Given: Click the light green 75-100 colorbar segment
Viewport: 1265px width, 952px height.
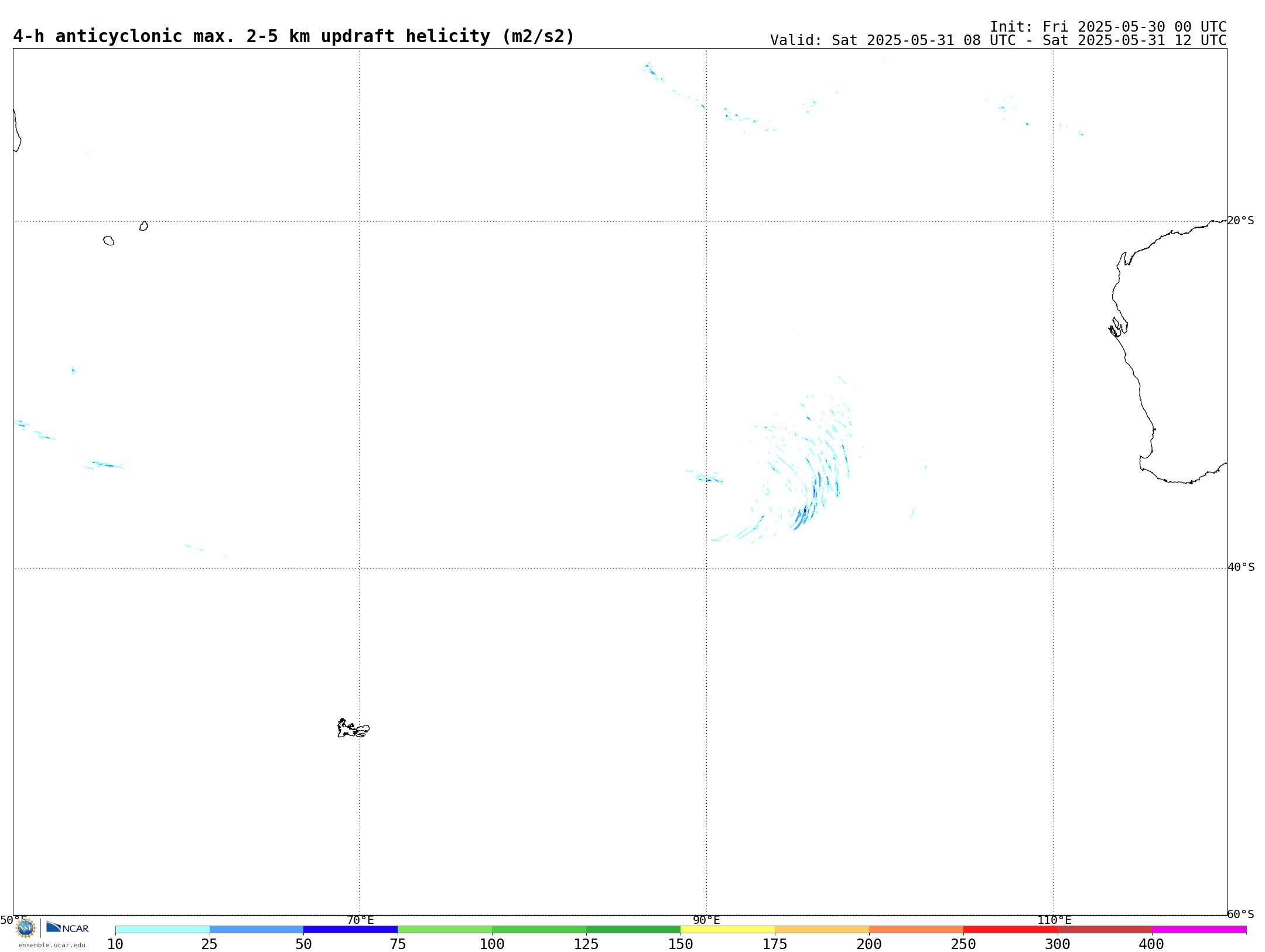Looking at the screenshot, I should (x=445, y=929).
